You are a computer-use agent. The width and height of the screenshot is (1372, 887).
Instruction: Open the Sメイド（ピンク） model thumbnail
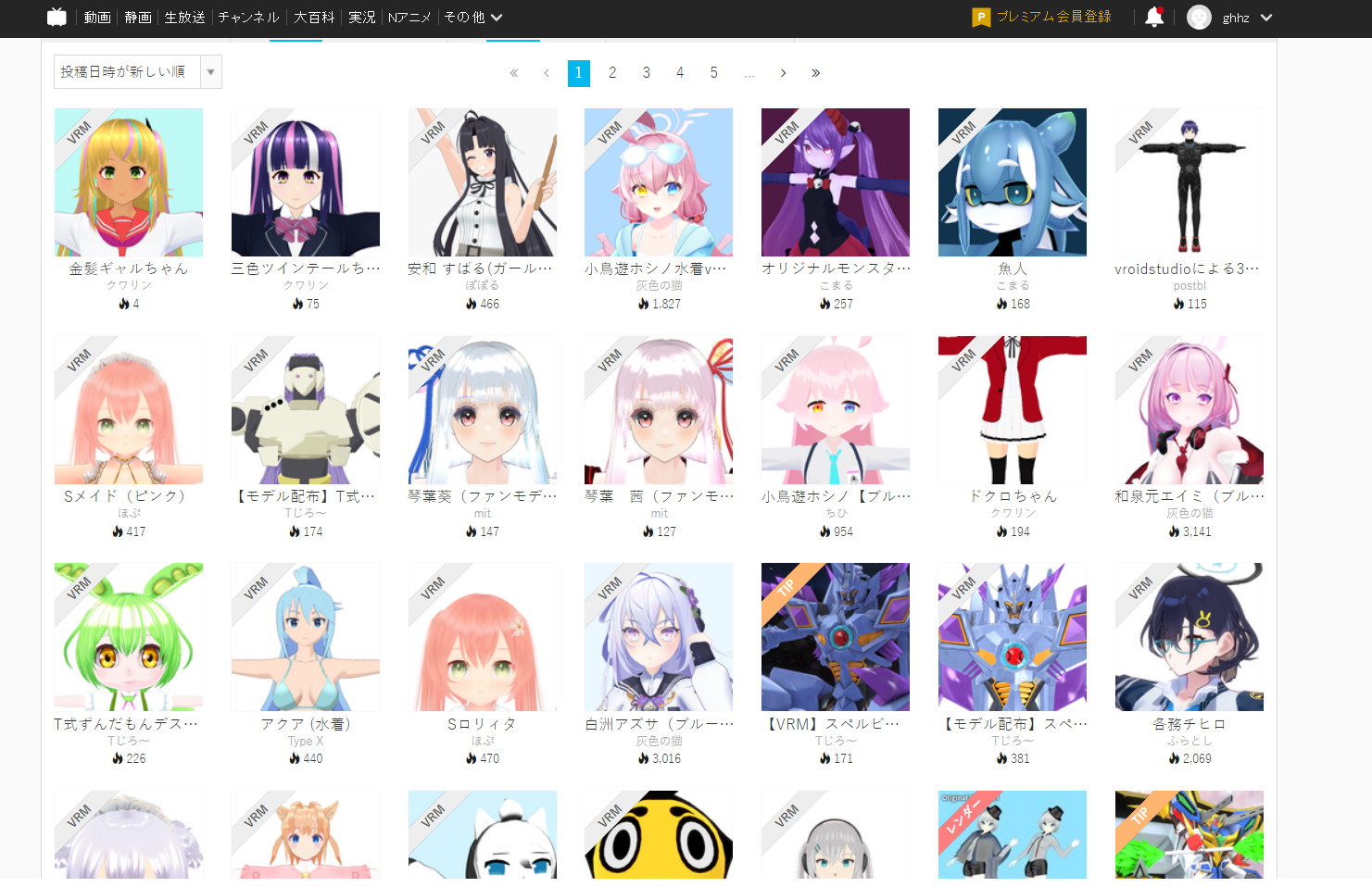click(x=129, y=410)
